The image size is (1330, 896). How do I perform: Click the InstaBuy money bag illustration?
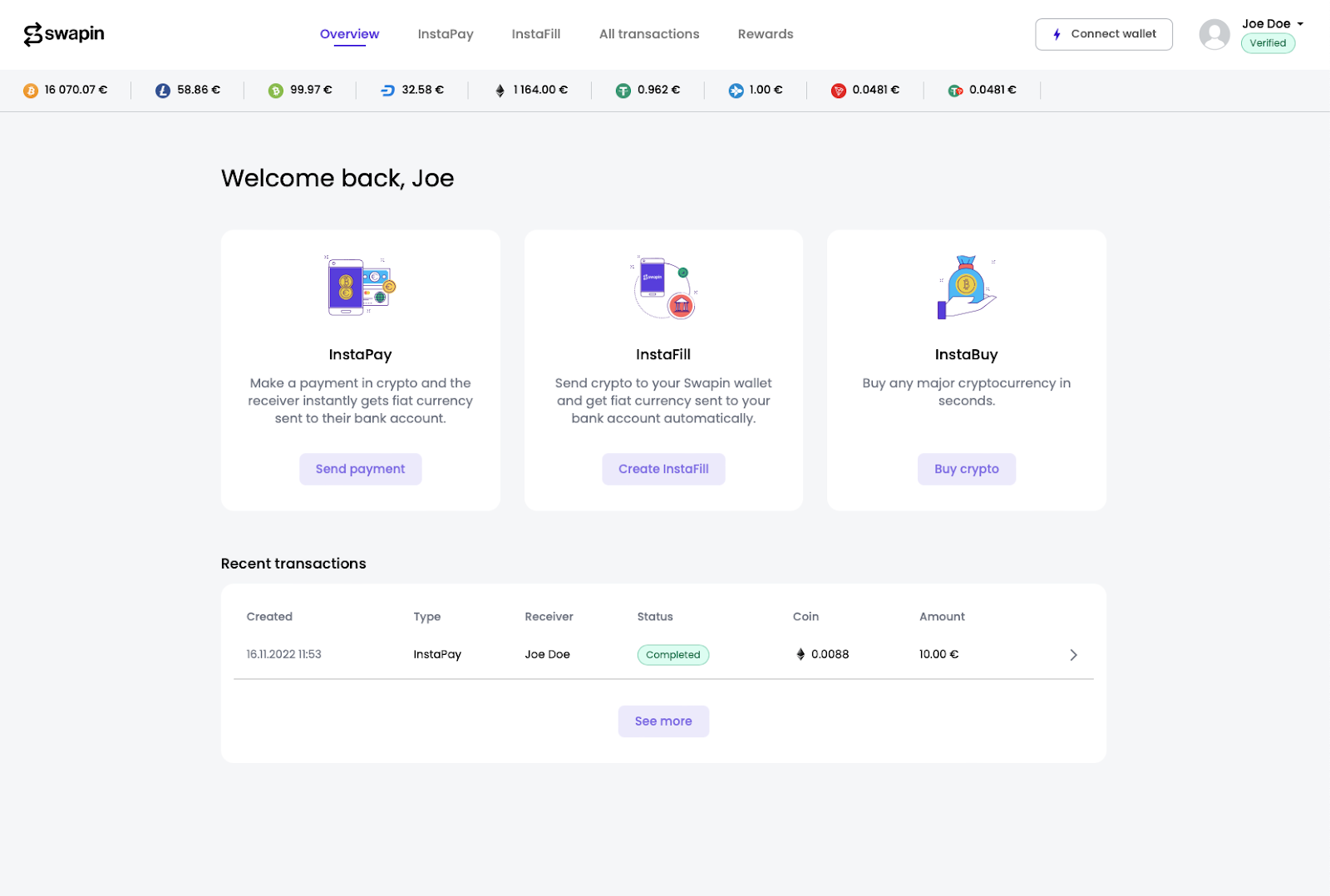[967, 288]
